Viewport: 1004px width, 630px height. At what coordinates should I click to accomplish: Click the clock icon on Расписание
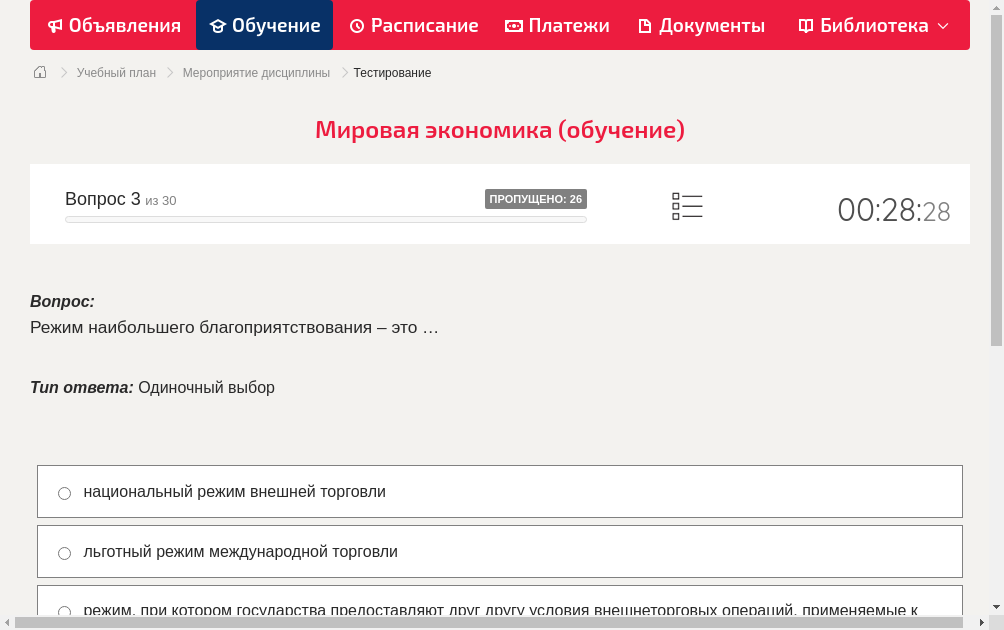[x=356, y=25]
